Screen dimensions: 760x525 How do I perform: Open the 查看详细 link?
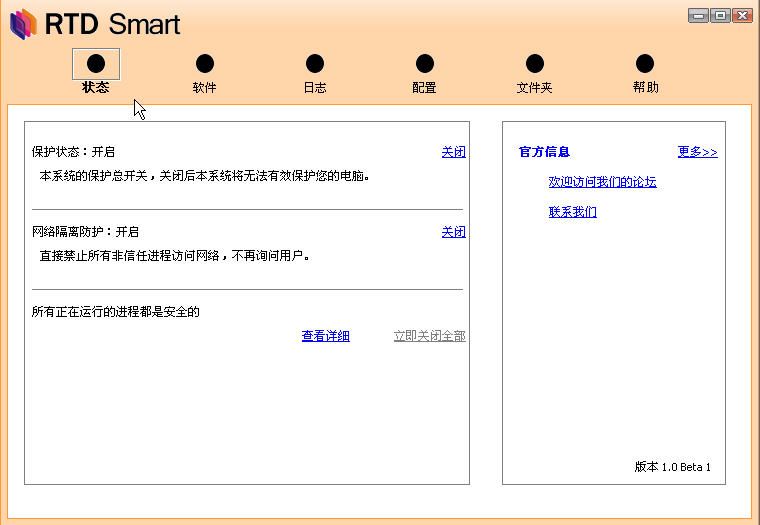[x=326, y=336]
